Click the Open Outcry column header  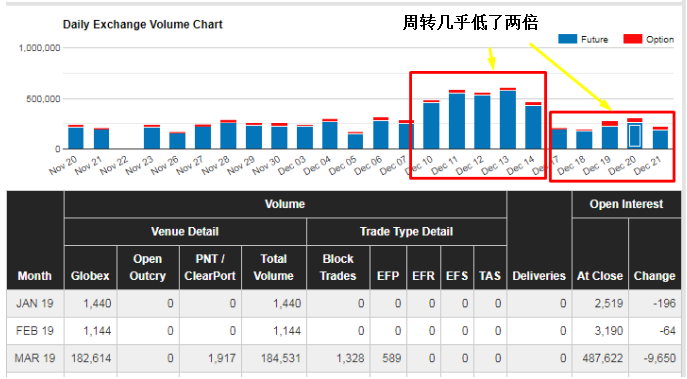(148, 267)
